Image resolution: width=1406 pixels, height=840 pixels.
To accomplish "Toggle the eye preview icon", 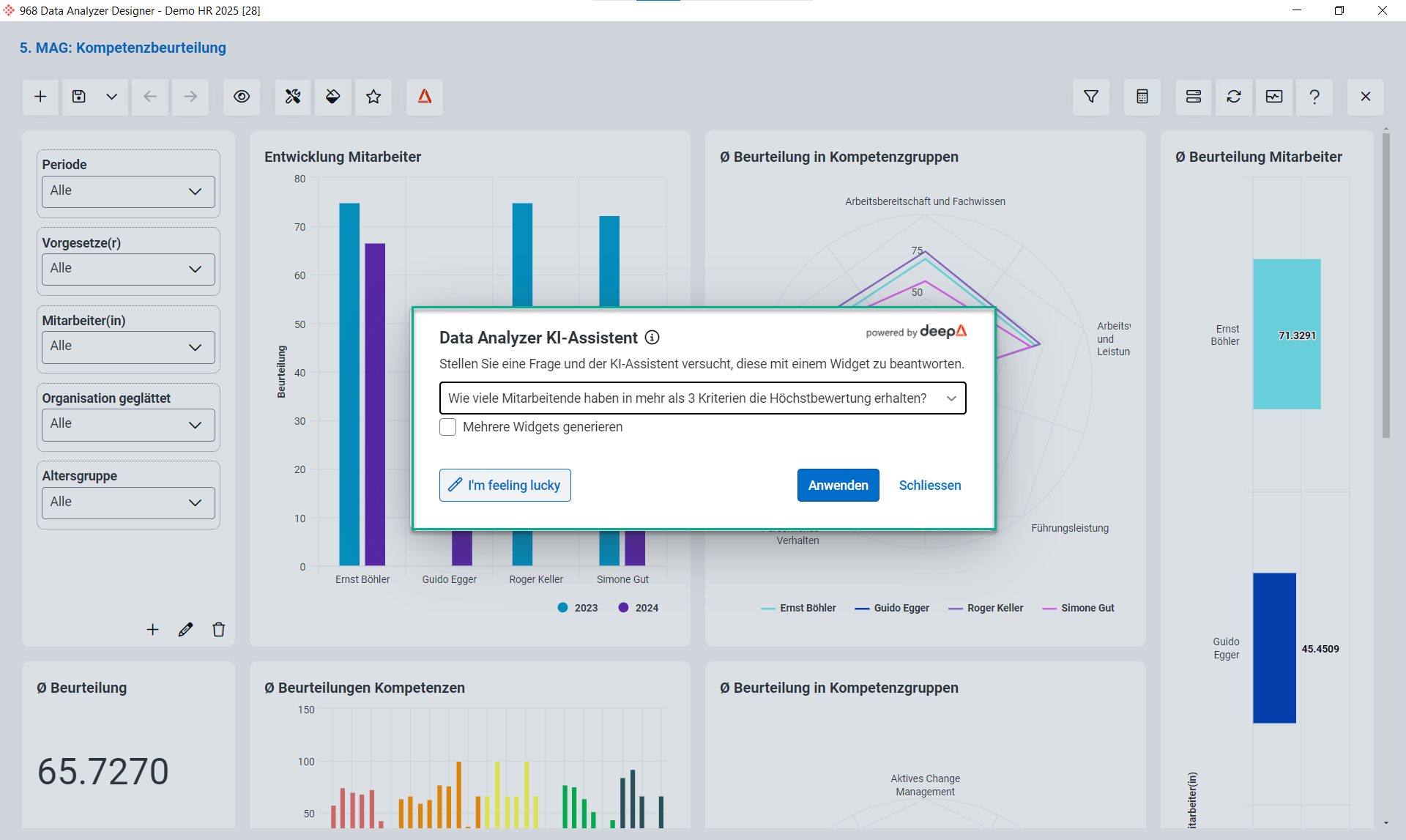I will tap(242, 97).
